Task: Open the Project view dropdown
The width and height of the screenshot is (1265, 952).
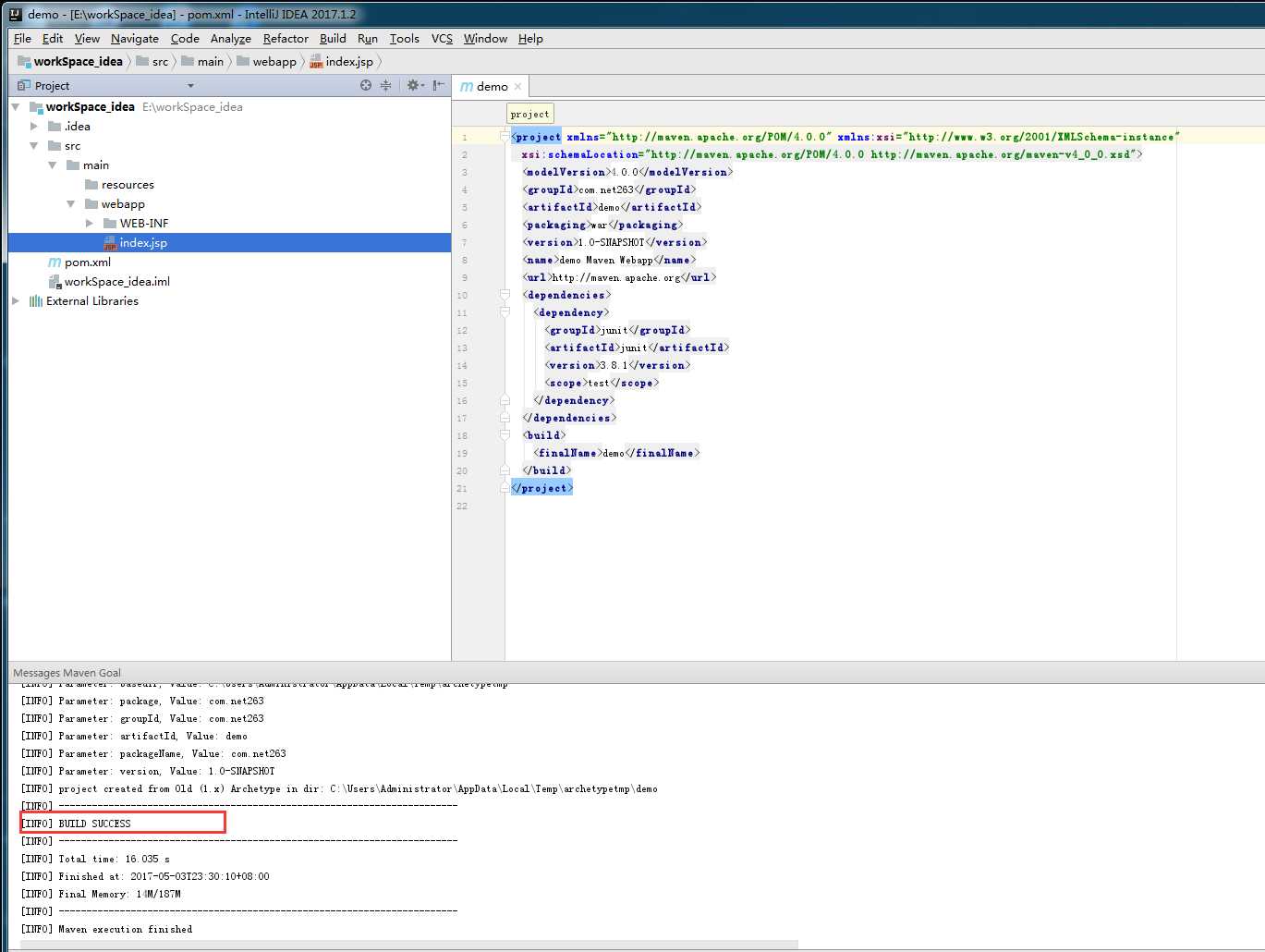Action: pyautogui.click(x=190, y=86)
